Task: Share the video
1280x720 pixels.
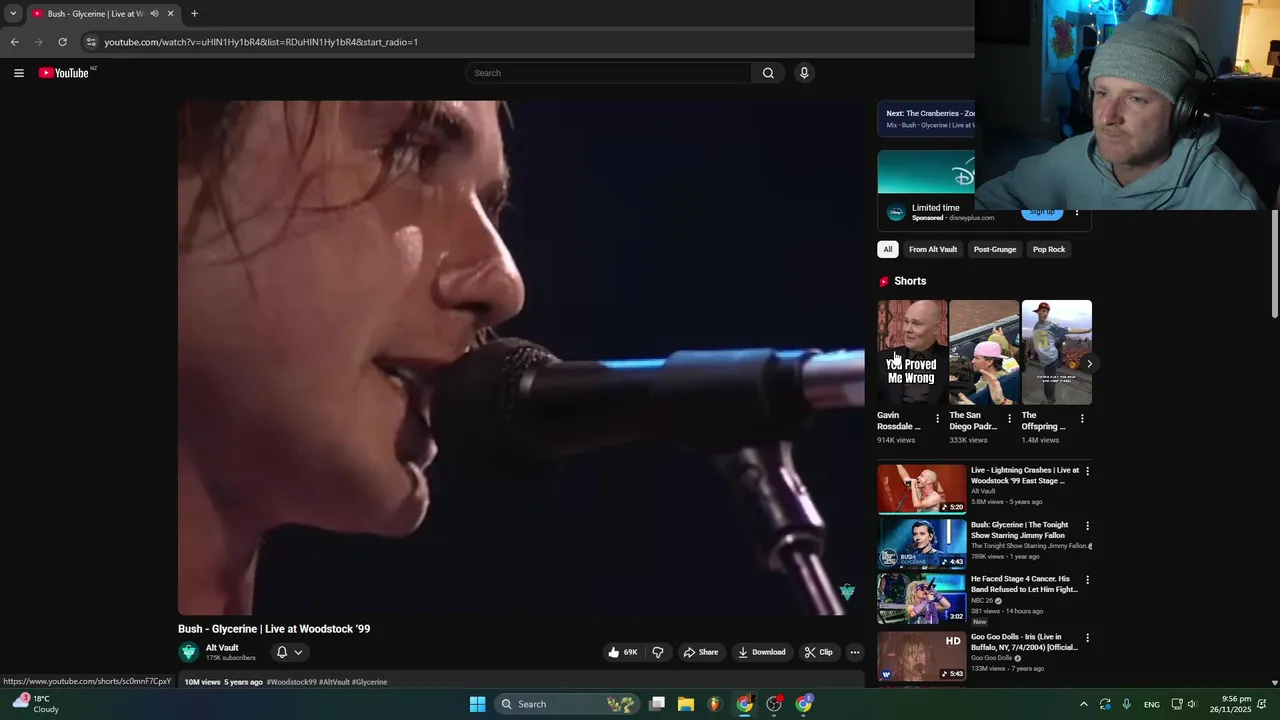Action: pos(701,652)
